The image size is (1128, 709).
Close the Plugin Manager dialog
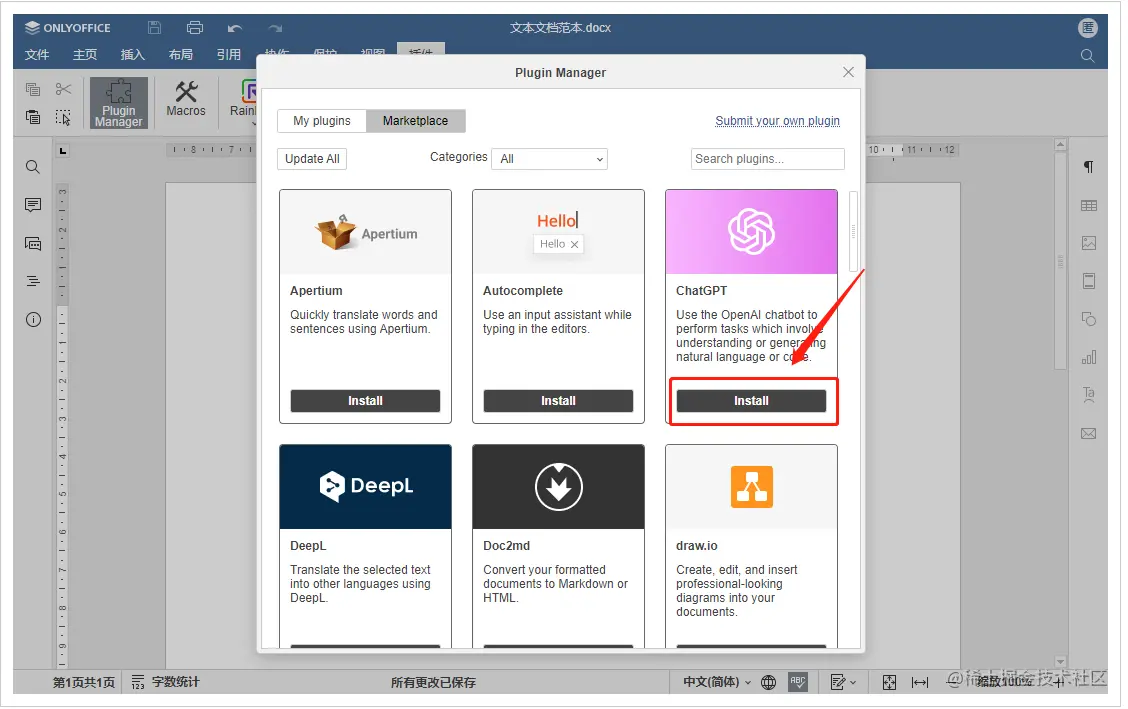(x=848, y=73)
